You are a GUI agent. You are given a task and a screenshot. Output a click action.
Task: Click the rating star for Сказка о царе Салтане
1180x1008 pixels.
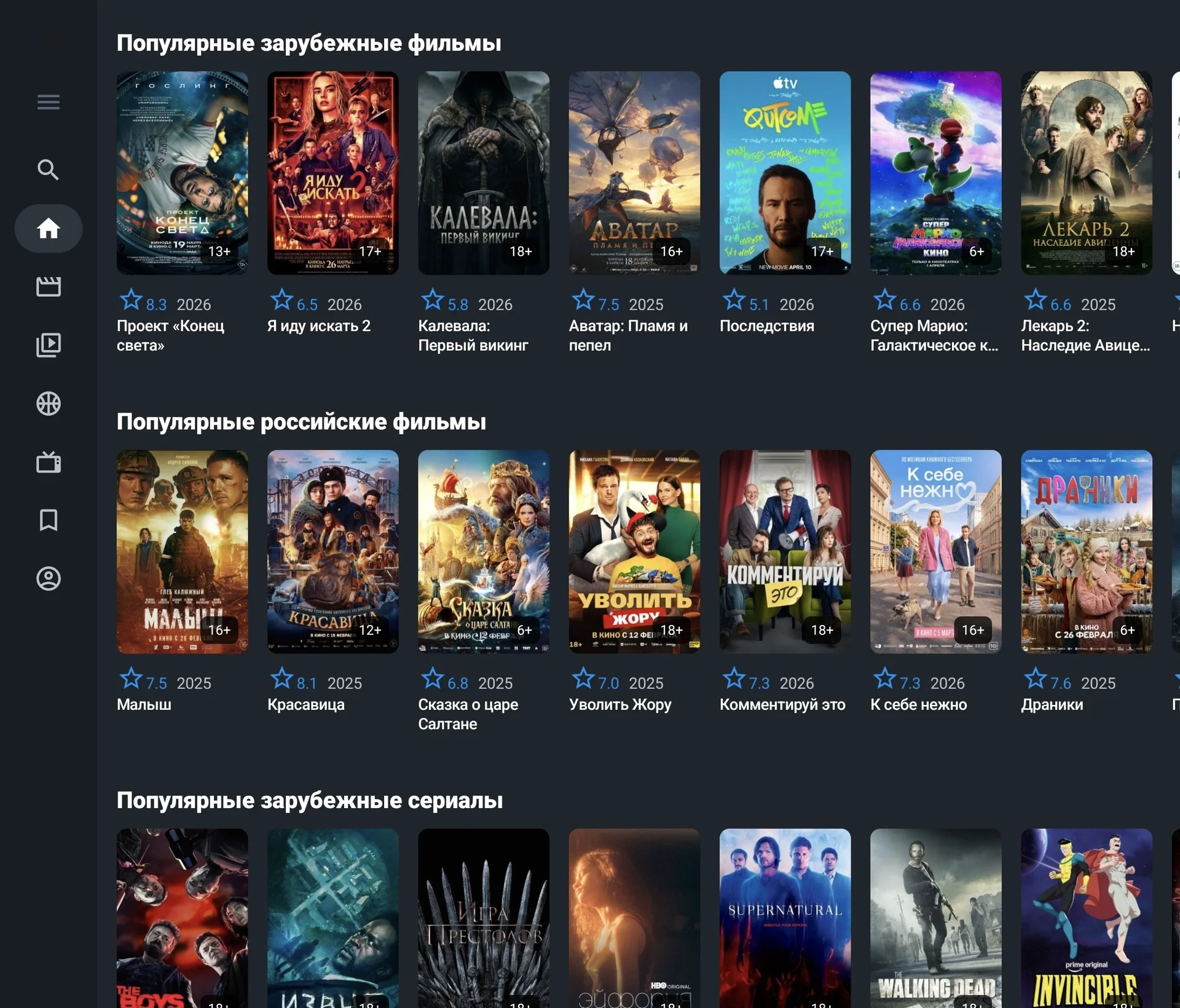coord(432,679)
